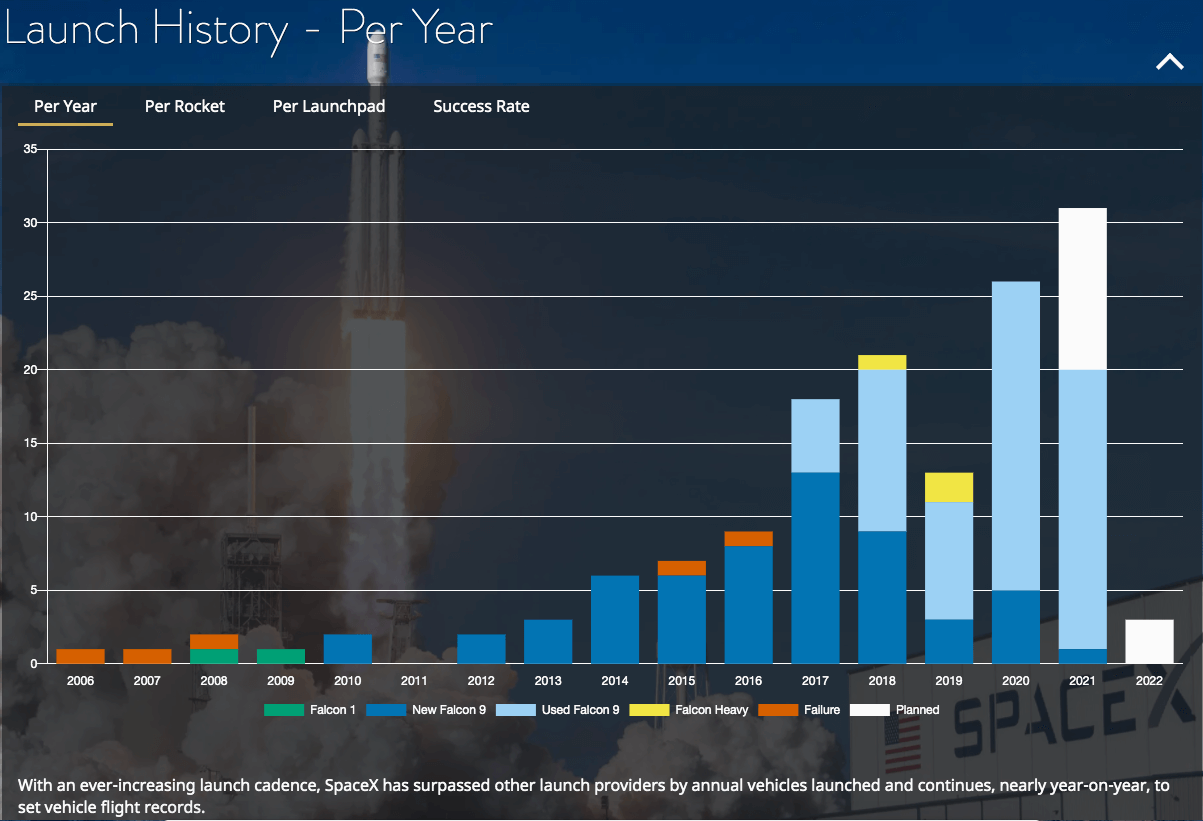Toggle the Falcon Heavy legend entry

691,710
